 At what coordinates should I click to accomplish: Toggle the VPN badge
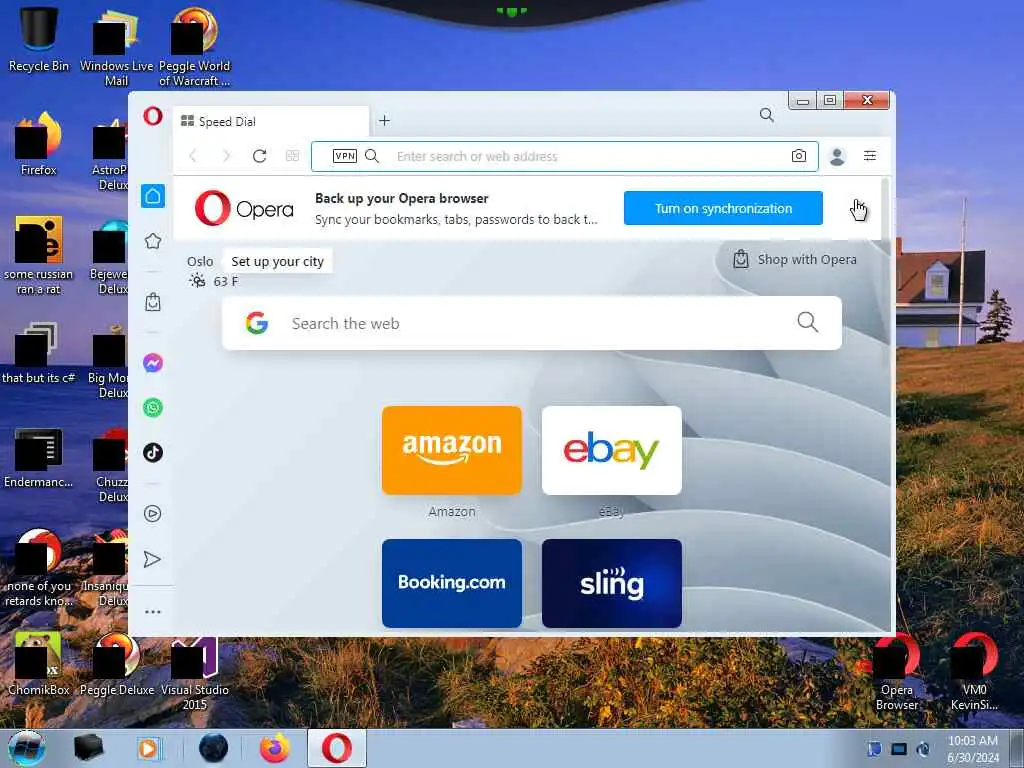click(x=345, y=156)
